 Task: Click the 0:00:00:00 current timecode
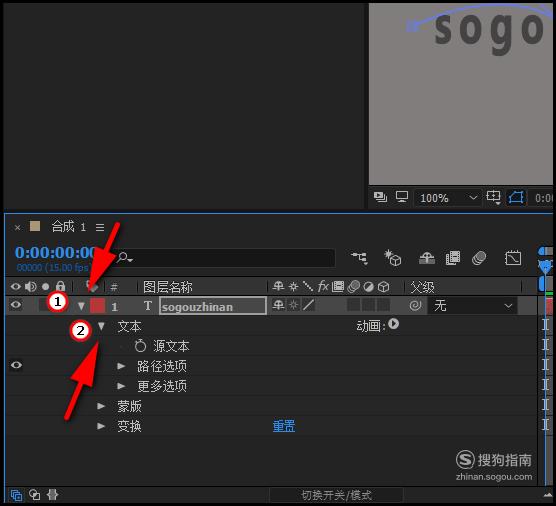(x=55, y=252)
